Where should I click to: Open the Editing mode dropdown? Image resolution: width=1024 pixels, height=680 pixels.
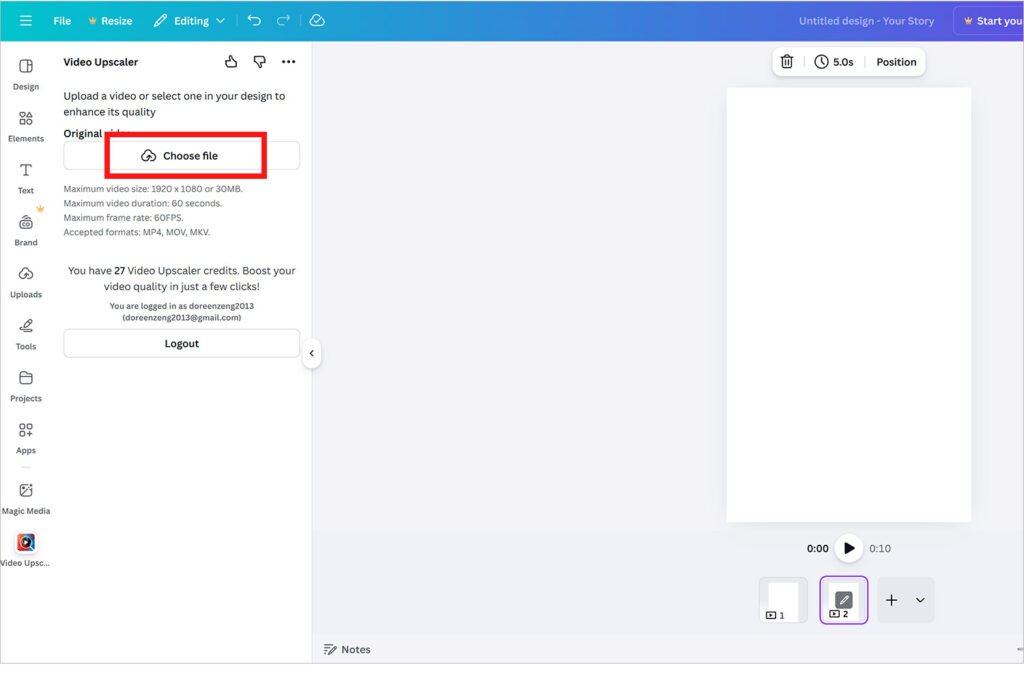click(x=189, y=21)
